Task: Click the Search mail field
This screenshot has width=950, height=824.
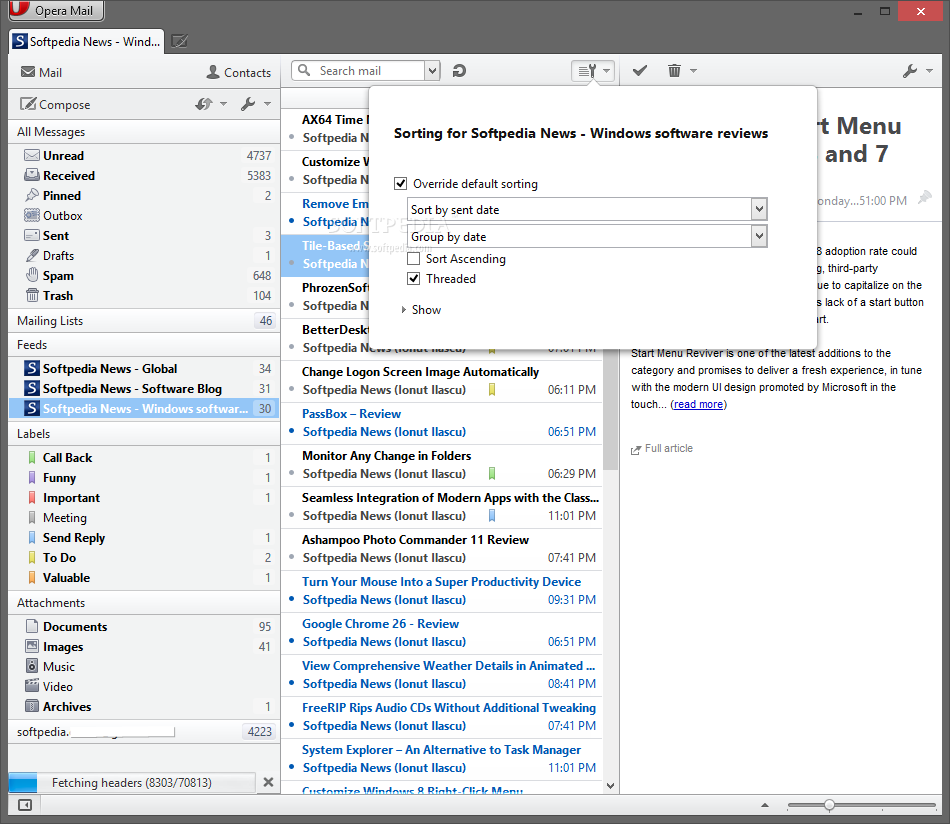Action: (359, 71)
